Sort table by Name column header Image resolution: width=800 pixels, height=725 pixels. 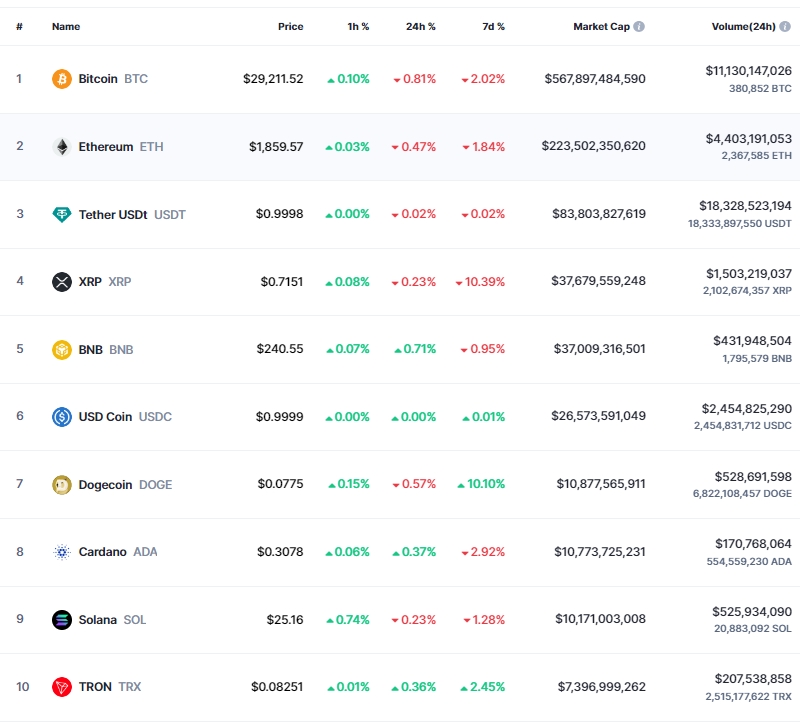pos(66,27)
